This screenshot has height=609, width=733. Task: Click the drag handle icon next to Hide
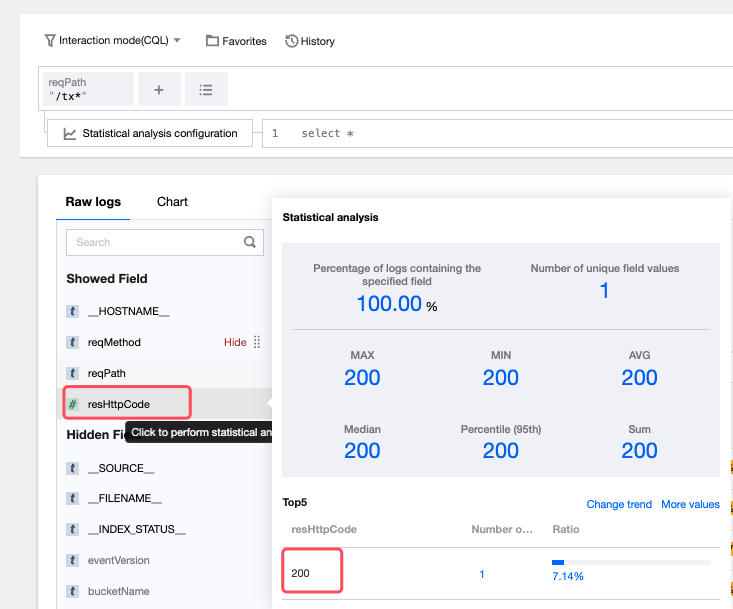257,342
